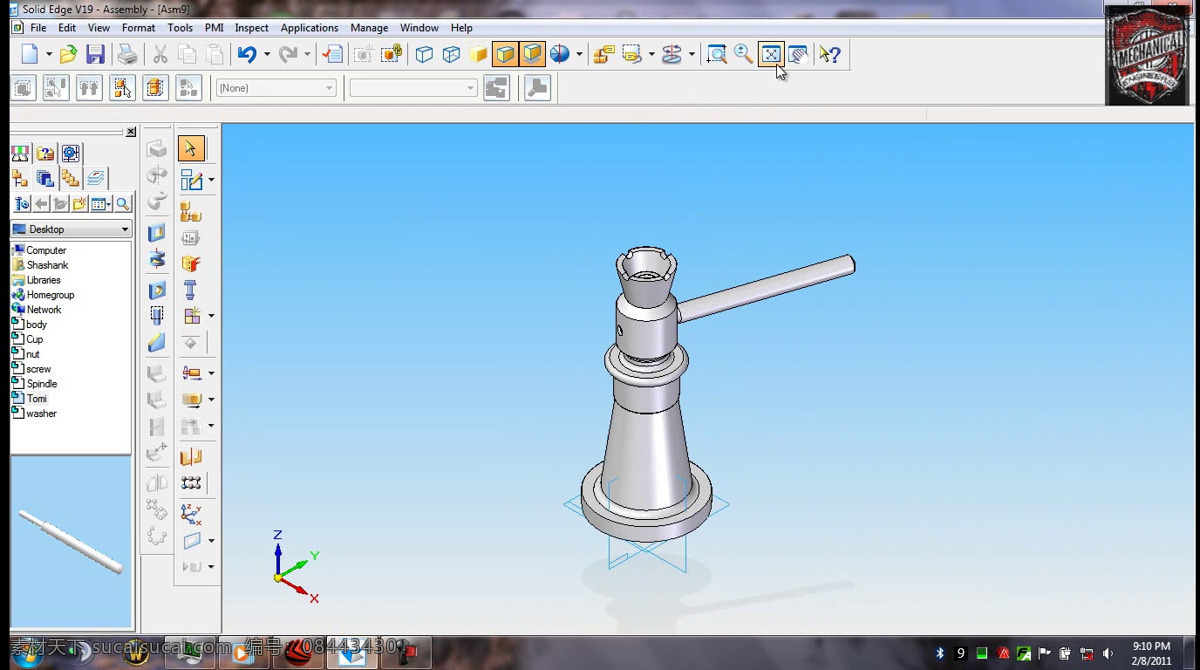Viewport: 1200px width, 670px height.
Task: Open the View menu
Action: (x=99, y=28)
